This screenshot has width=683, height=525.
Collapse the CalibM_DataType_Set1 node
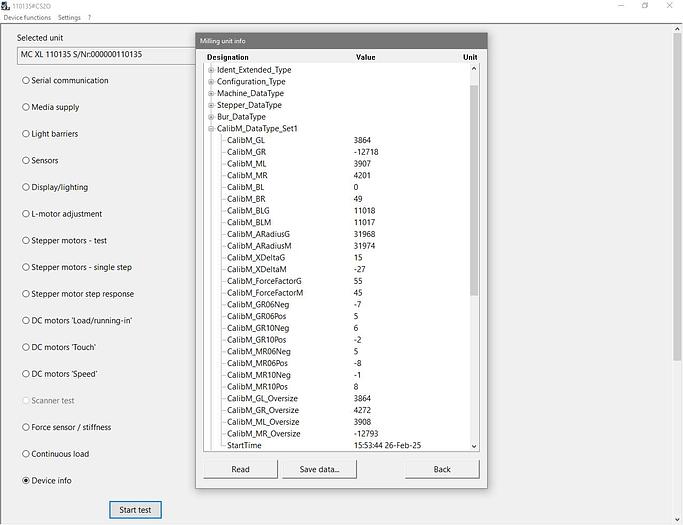pos(211,129)
